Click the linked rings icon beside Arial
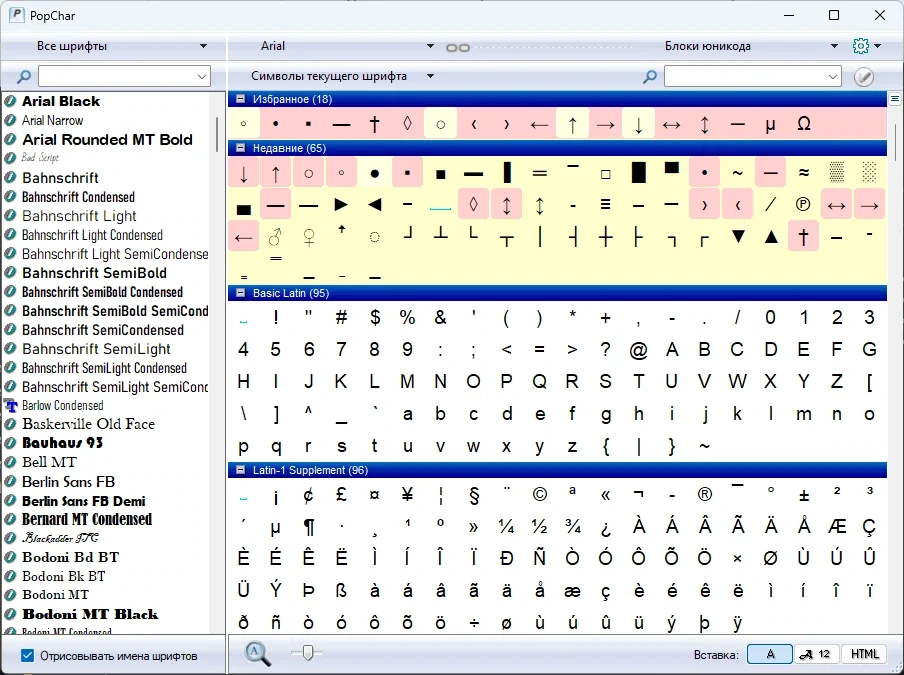The image size is (904, 675). (x=458, y=48)
